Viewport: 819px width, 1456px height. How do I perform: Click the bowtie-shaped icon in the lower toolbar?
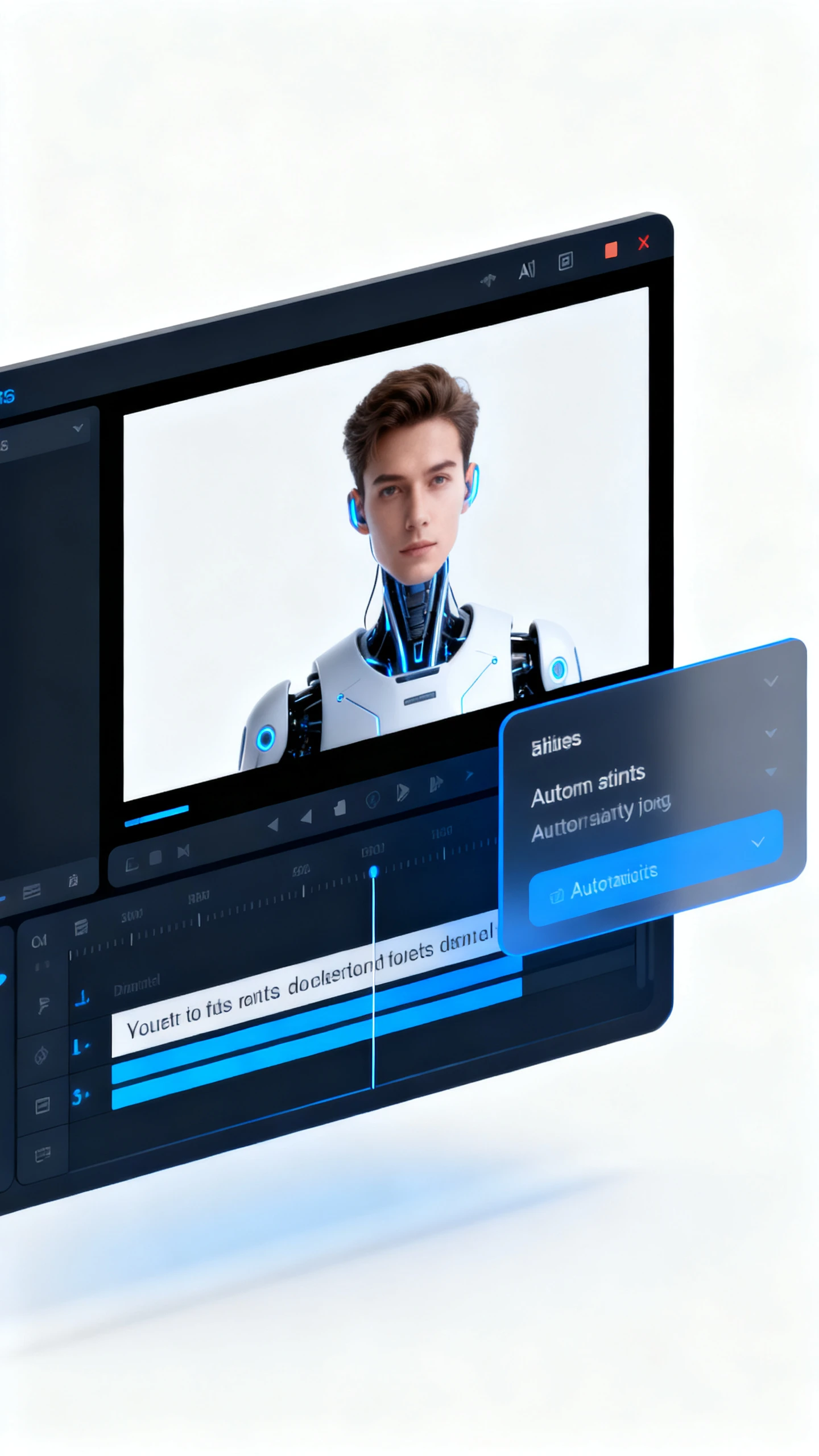click(183, 851)
